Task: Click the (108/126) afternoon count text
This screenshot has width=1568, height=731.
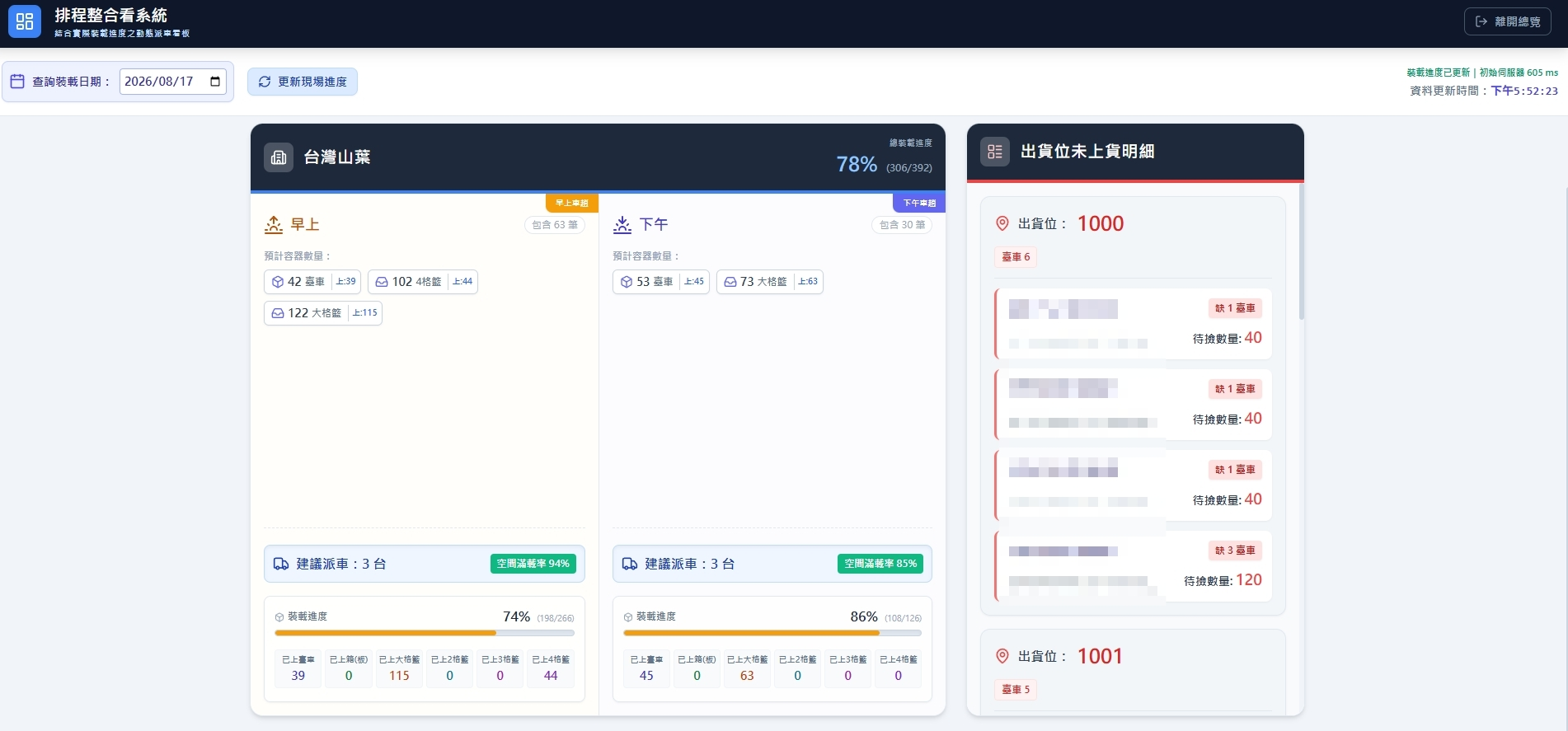Action: (903, 618)
